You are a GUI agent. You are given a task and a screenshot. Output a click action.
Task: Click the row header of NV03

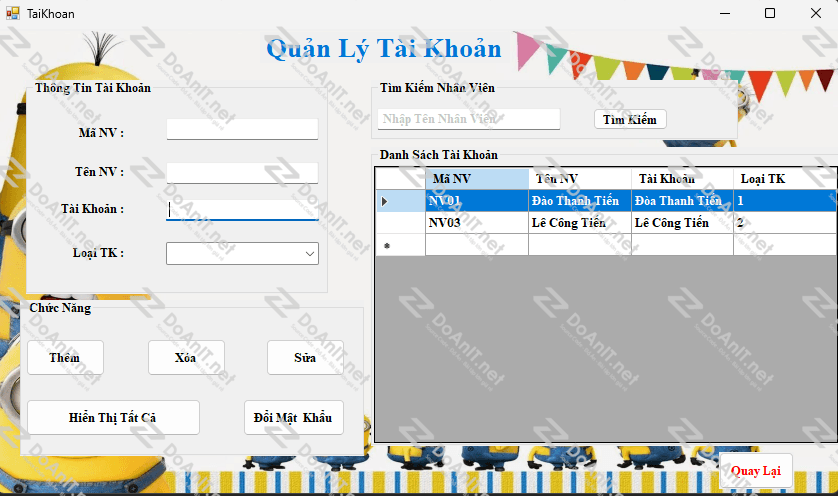[x=401, y=223]
